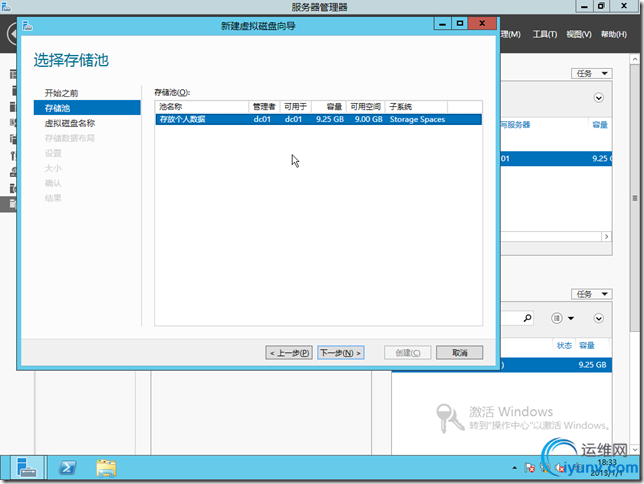Click the action center flag tray icon
This screenshot has width=644, height=484.
point(529,468)
